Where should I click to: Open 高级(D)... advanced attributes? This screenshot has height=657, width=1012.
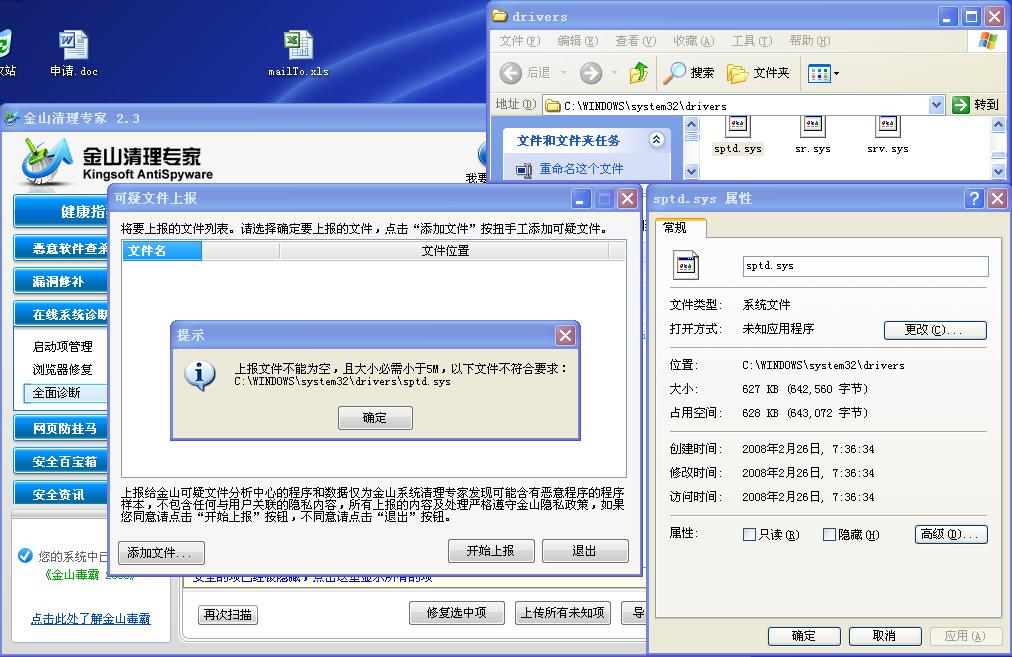951,534
